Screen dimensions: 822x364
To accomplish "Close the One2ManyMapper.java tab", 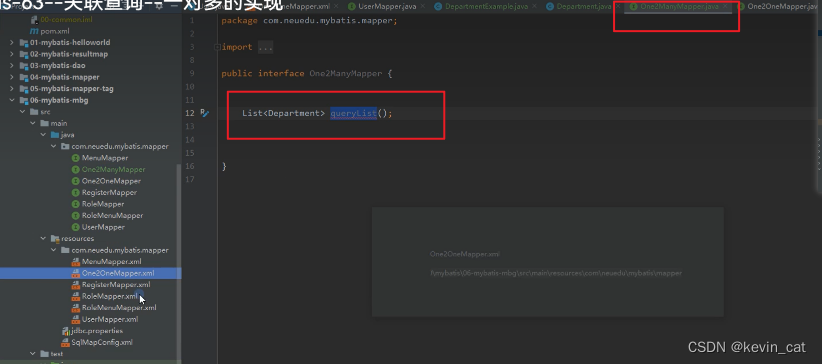I will pos(726,7).
